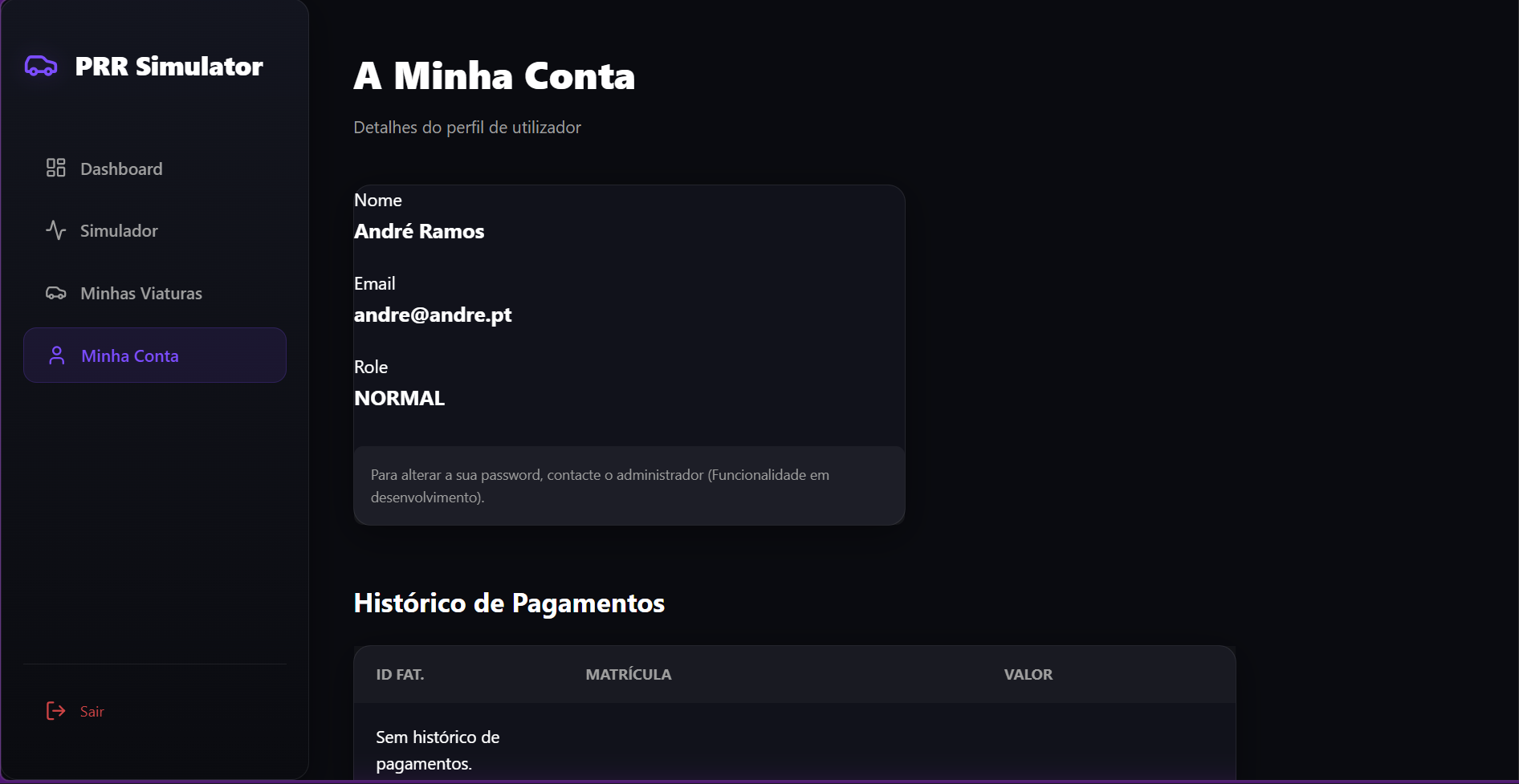Viewport: 1519px width, 784px height.
Task: Click the logout arrow icon beside Sair
Action: click(55, 711)
